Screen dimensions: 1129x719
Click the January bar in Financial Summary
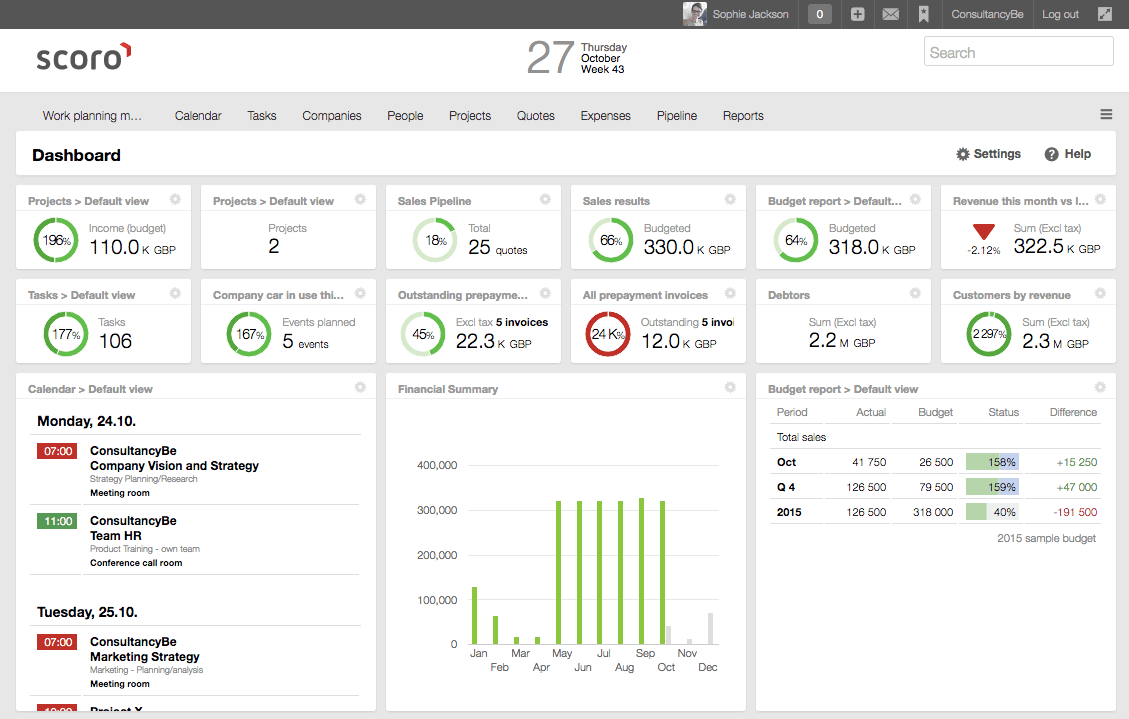(474, 615)
